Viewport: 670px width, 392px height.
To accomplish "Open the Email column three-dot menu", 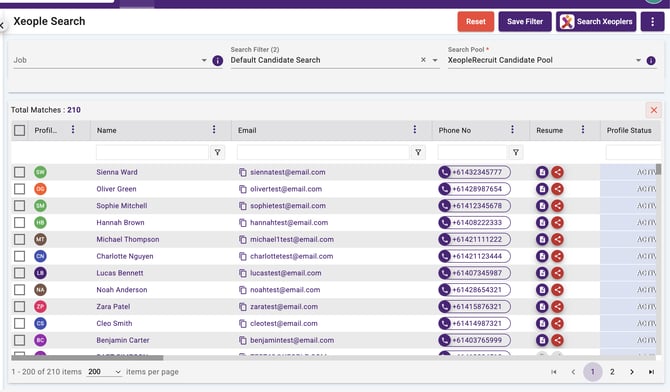I will point(414,130).
